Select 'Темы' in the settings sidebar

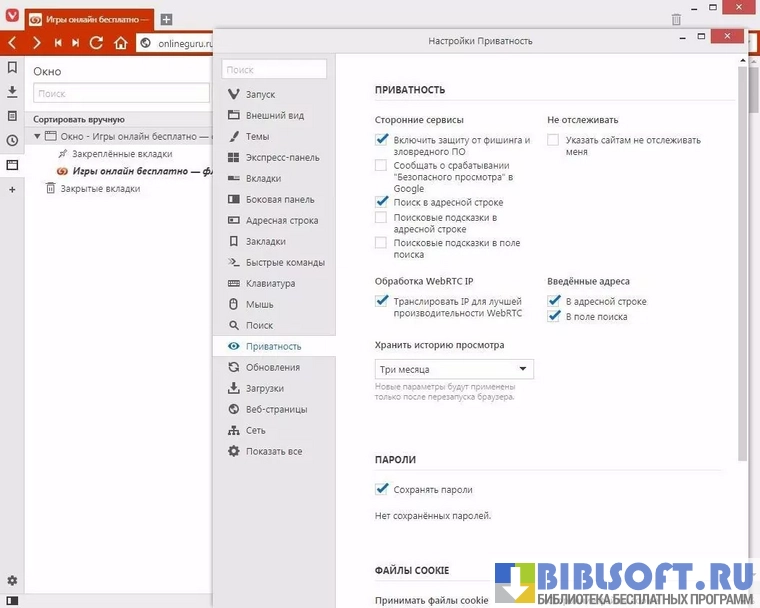[x=257, y=136]
